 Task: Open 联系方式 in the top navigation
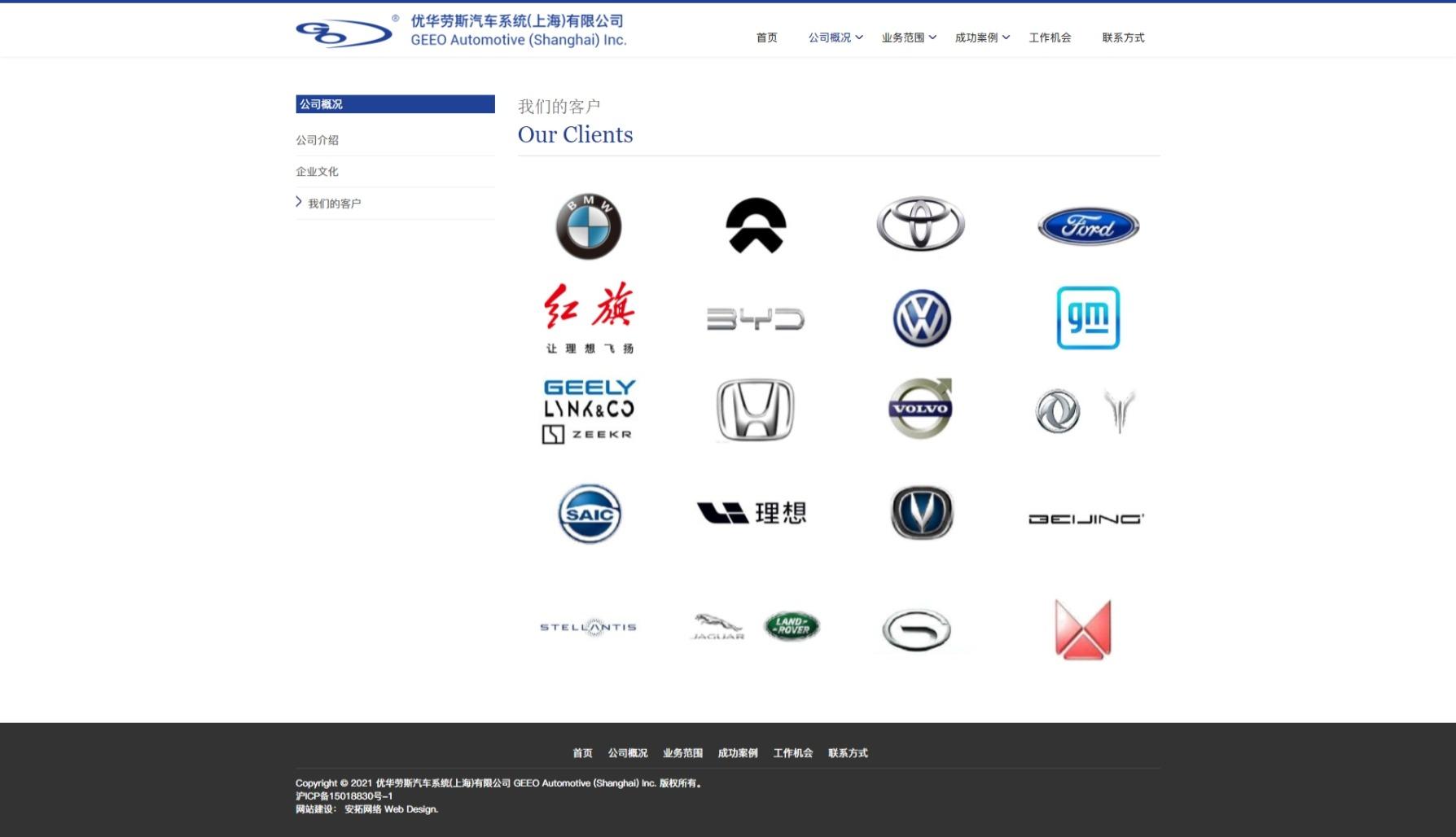pyautogui.click(x=1123, y=37)
